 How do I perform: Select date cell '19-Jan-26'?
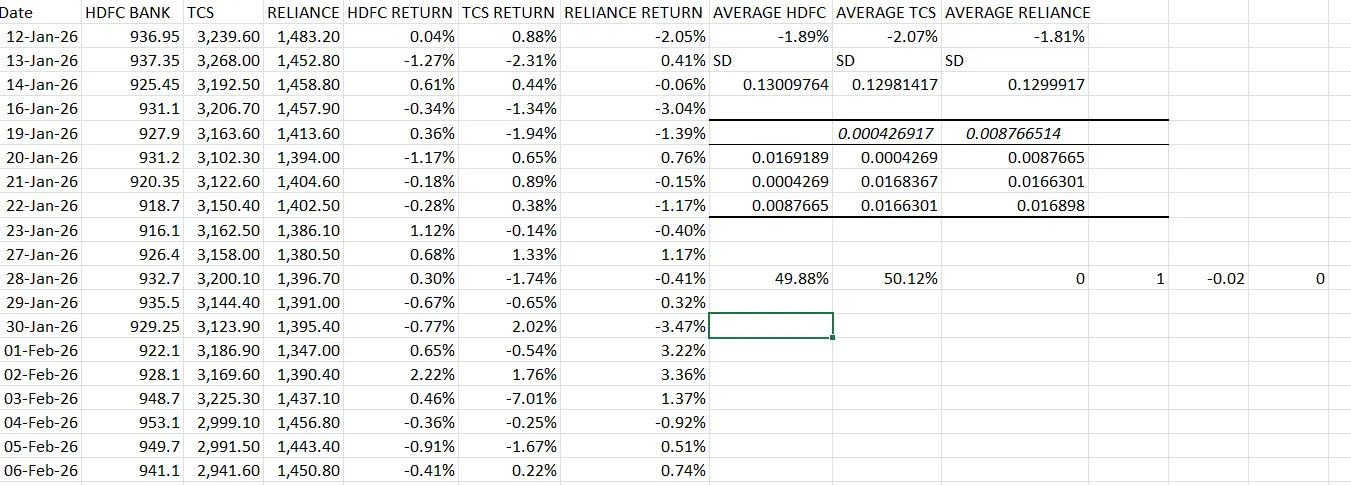(42, 133)
